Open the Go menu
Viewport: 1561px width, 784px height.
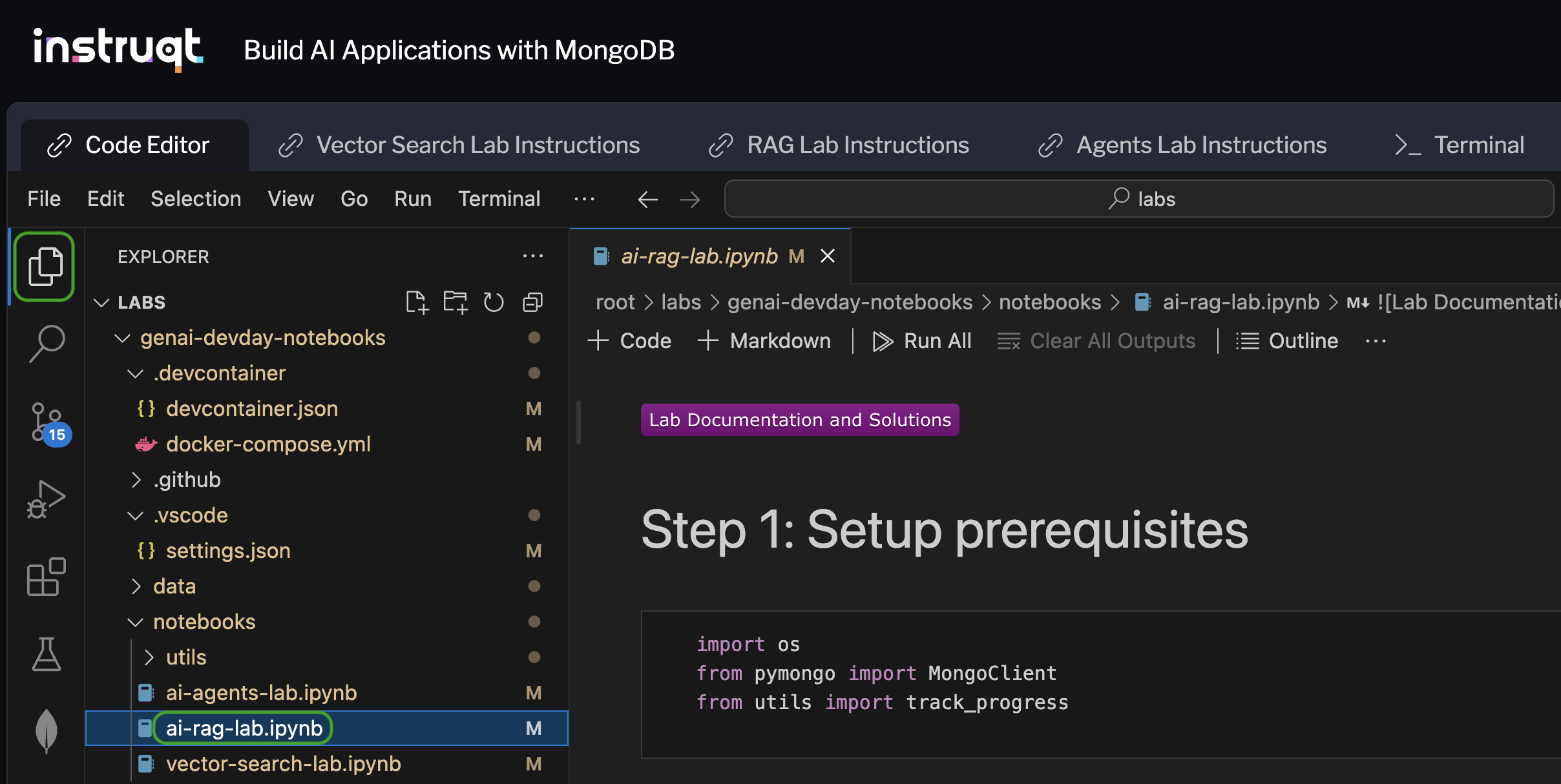coord(354,199)
